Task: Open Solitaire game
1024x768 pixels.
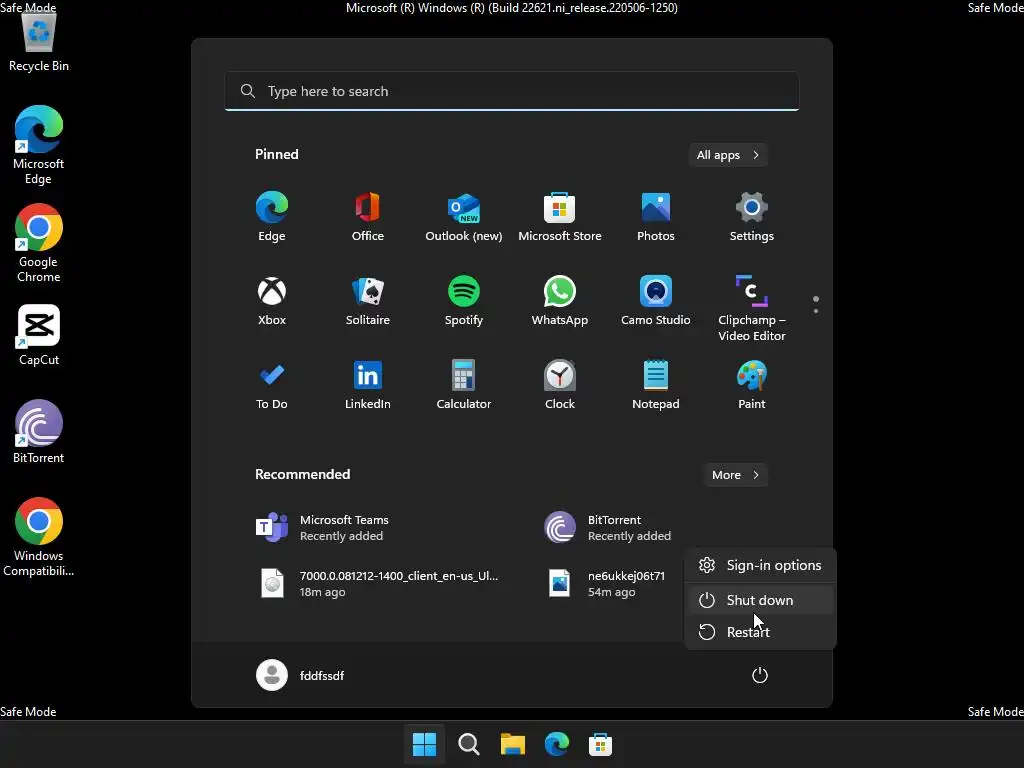Action: (368, 302)
